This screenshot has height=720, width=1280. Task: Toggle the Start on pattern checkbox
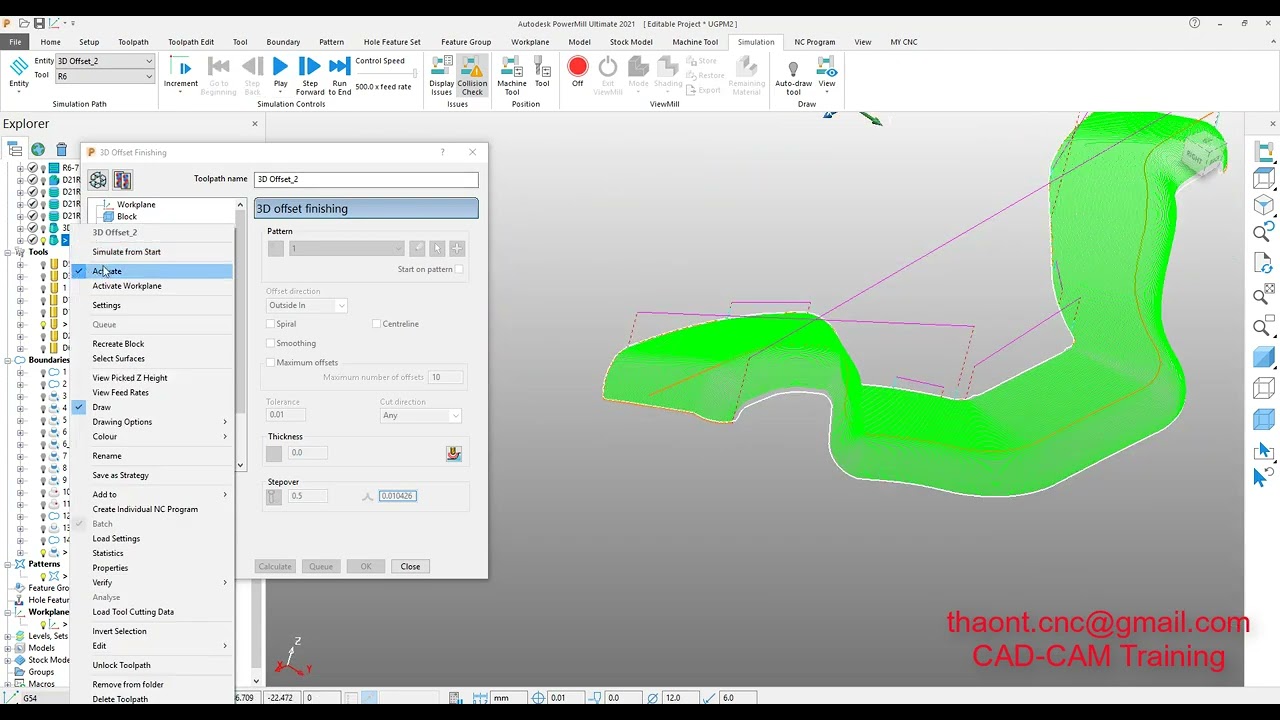pyautogui.click(x=459, y=269)
